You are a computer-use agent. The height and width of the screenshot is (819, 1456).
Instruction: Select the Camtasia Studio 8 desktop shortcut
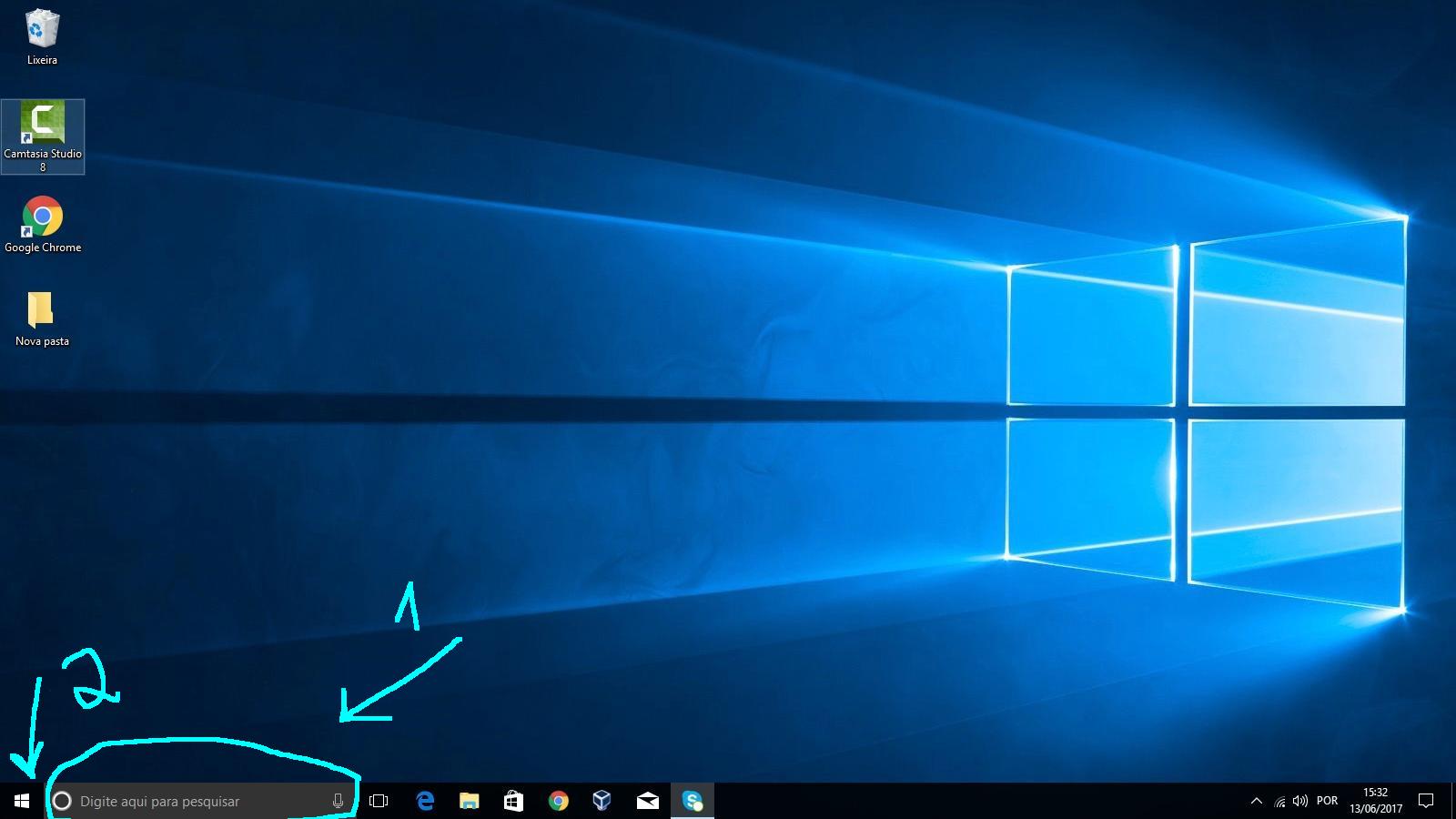pyautogui.click(x=43, y=135)
